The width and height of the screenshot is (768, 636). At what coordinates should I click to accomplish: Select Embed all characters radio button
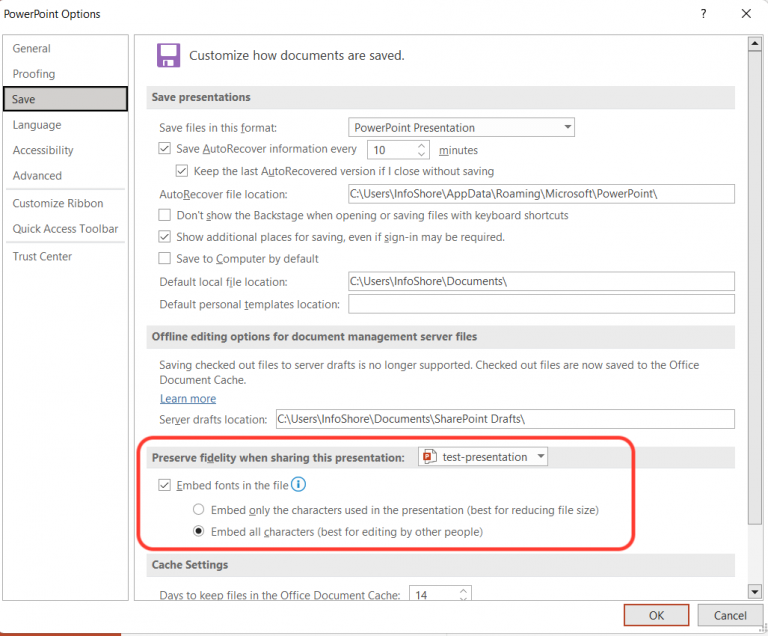[198, 532]
